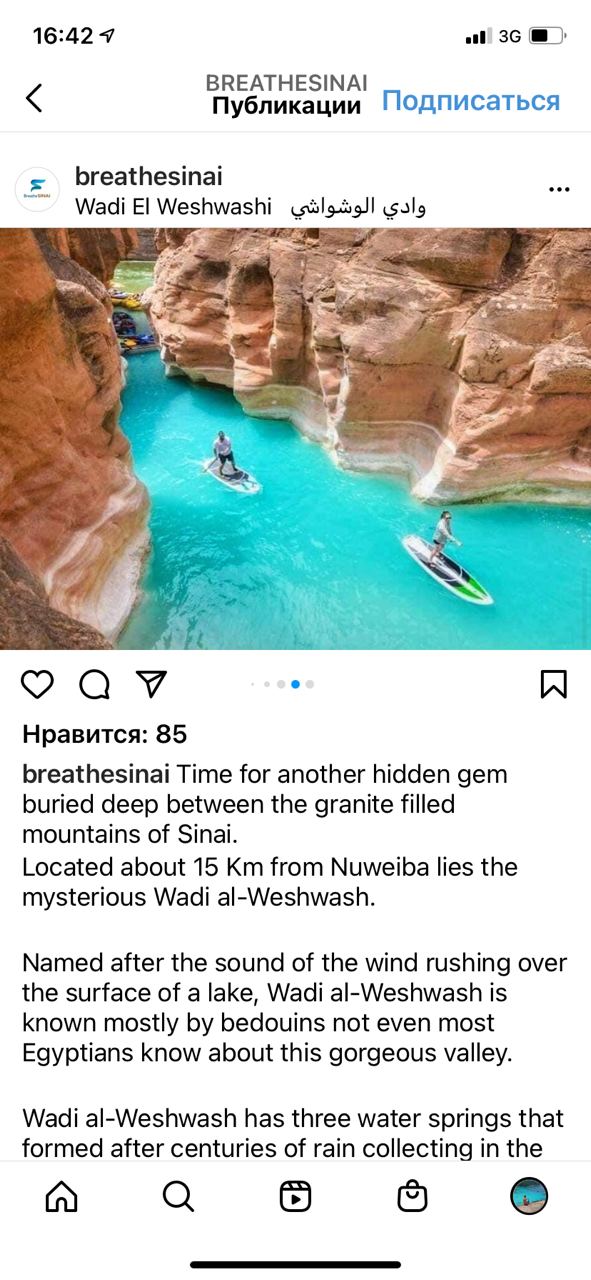Open comments via speech bubble icon

[x=94, y=684]
